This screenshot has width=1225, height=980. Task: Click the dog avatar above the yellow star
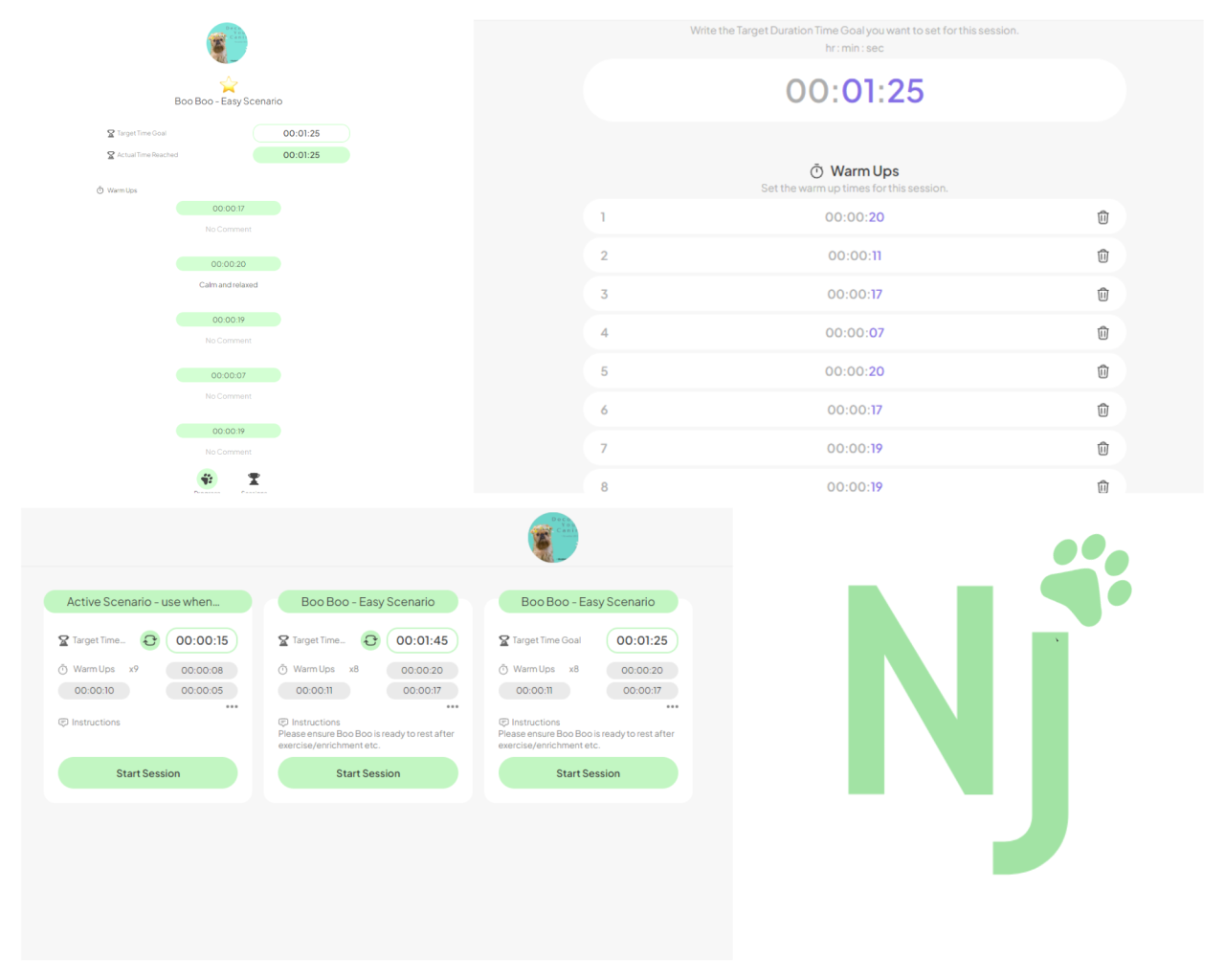pyautogui.click(x=227, y=43)
